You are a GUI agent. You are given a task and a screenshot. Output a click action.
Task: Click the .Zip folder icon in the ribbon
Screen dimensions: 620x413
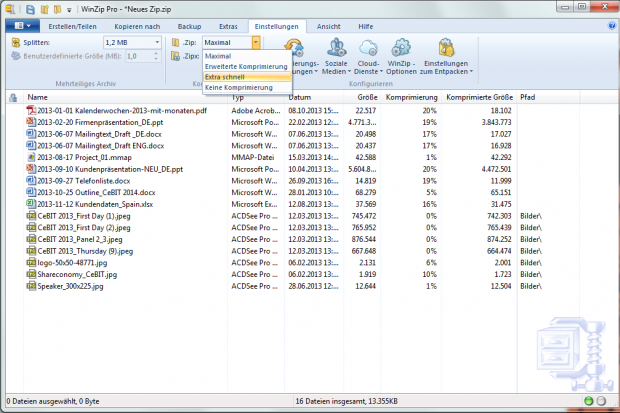coord(175,42)
